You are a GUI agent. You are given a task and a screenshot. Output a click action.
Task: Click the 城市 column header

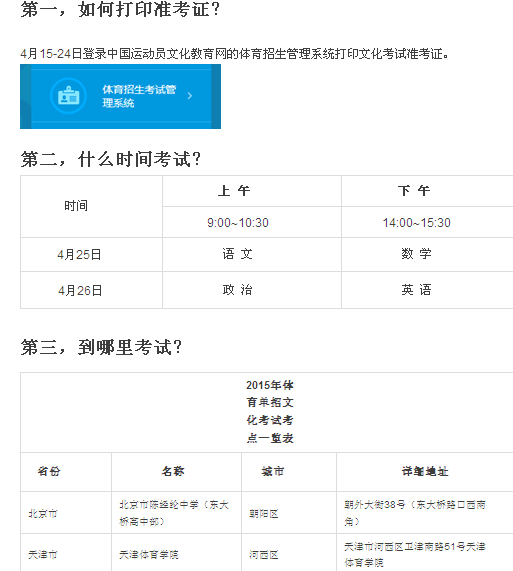[x=289, y=472]
